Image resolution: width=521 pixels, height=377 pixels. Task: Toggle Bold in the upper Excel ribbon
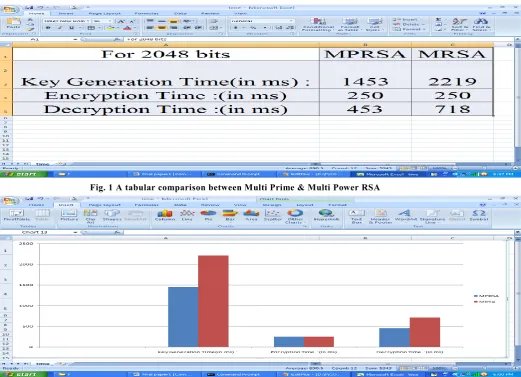(x=48, y=28)
